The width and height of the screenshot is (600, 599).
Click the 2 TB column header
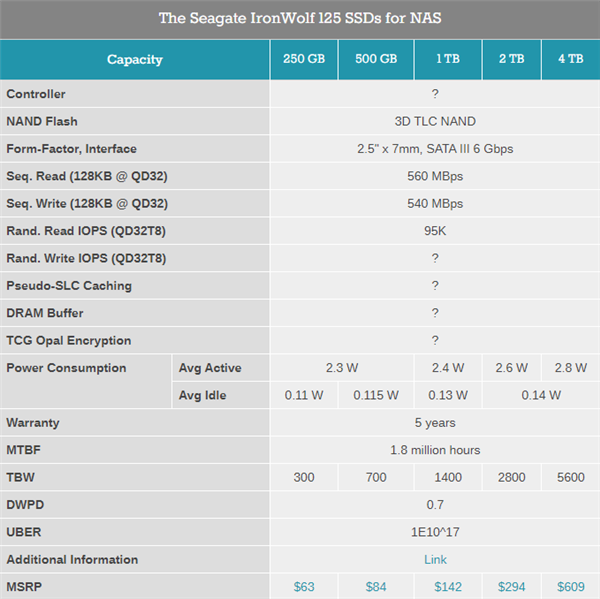(511, 59)
